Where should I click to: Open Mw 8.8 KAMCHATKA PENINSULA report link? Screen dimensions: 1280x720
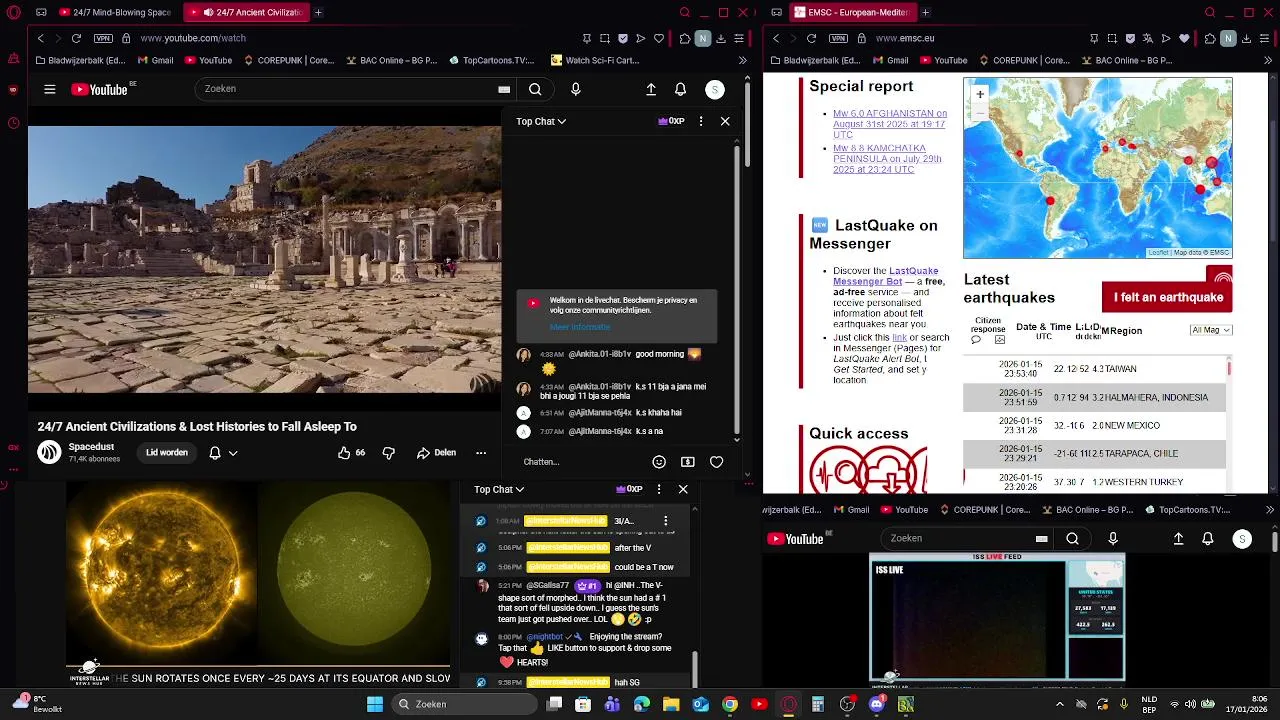[x=887, y=159]
